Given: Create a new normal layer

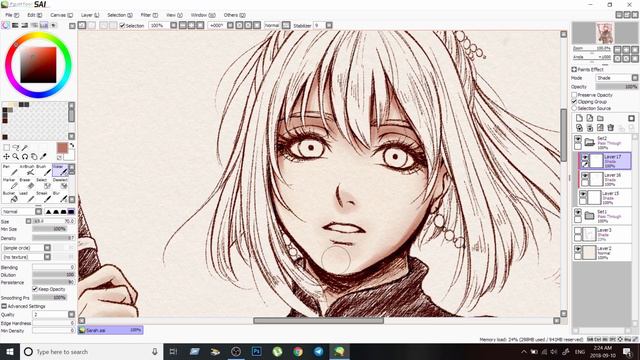Looking at the screenshot, I should (x=579, y=118).
